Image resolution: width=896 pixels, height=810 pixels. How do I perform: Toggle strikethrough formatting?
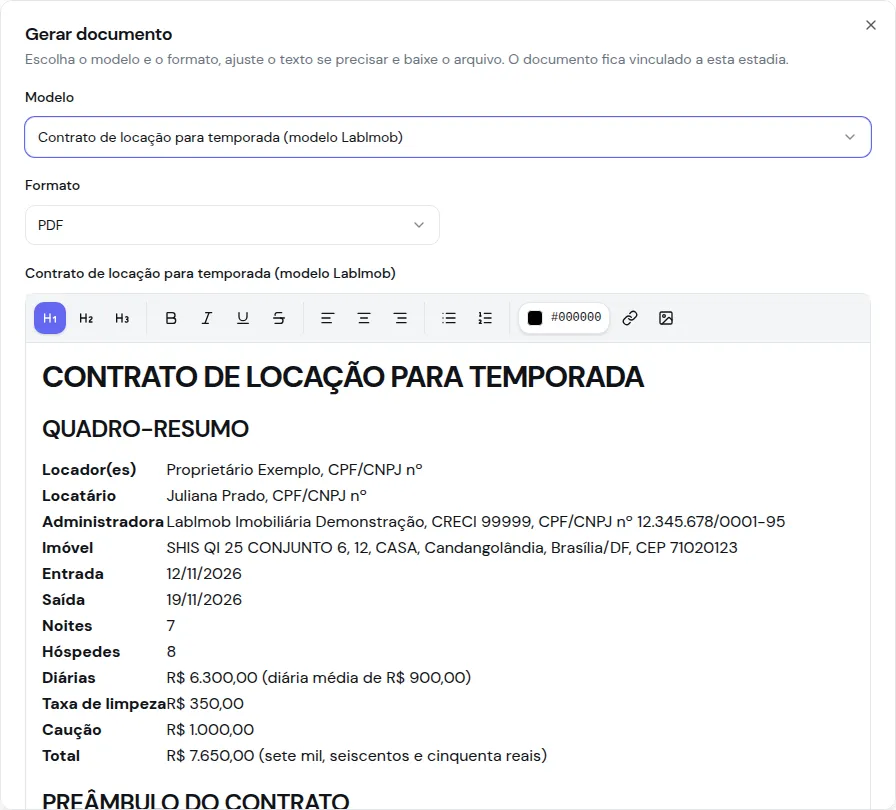coord(279,318)
